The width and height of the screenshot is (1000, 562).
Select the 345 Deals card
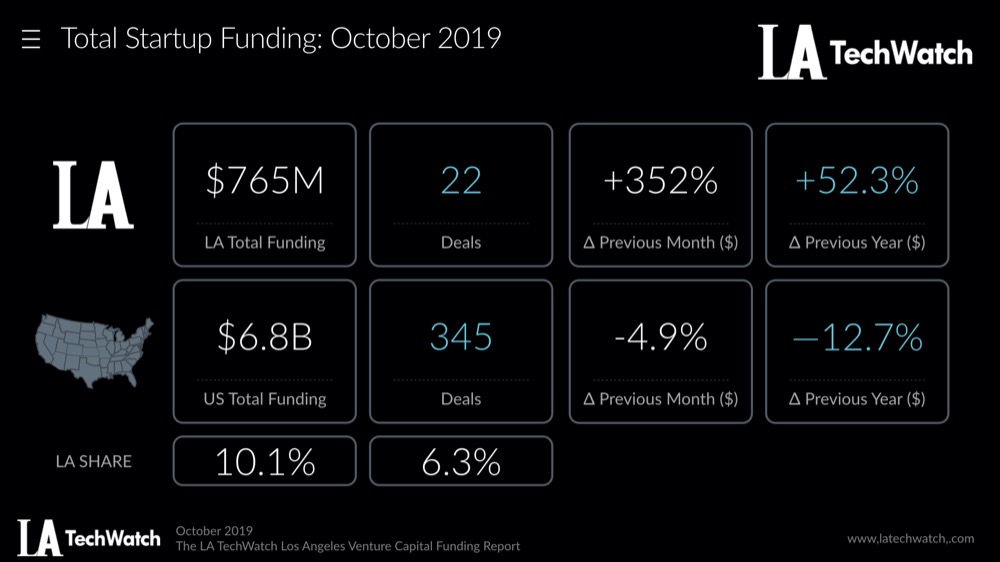pos(461,351)
